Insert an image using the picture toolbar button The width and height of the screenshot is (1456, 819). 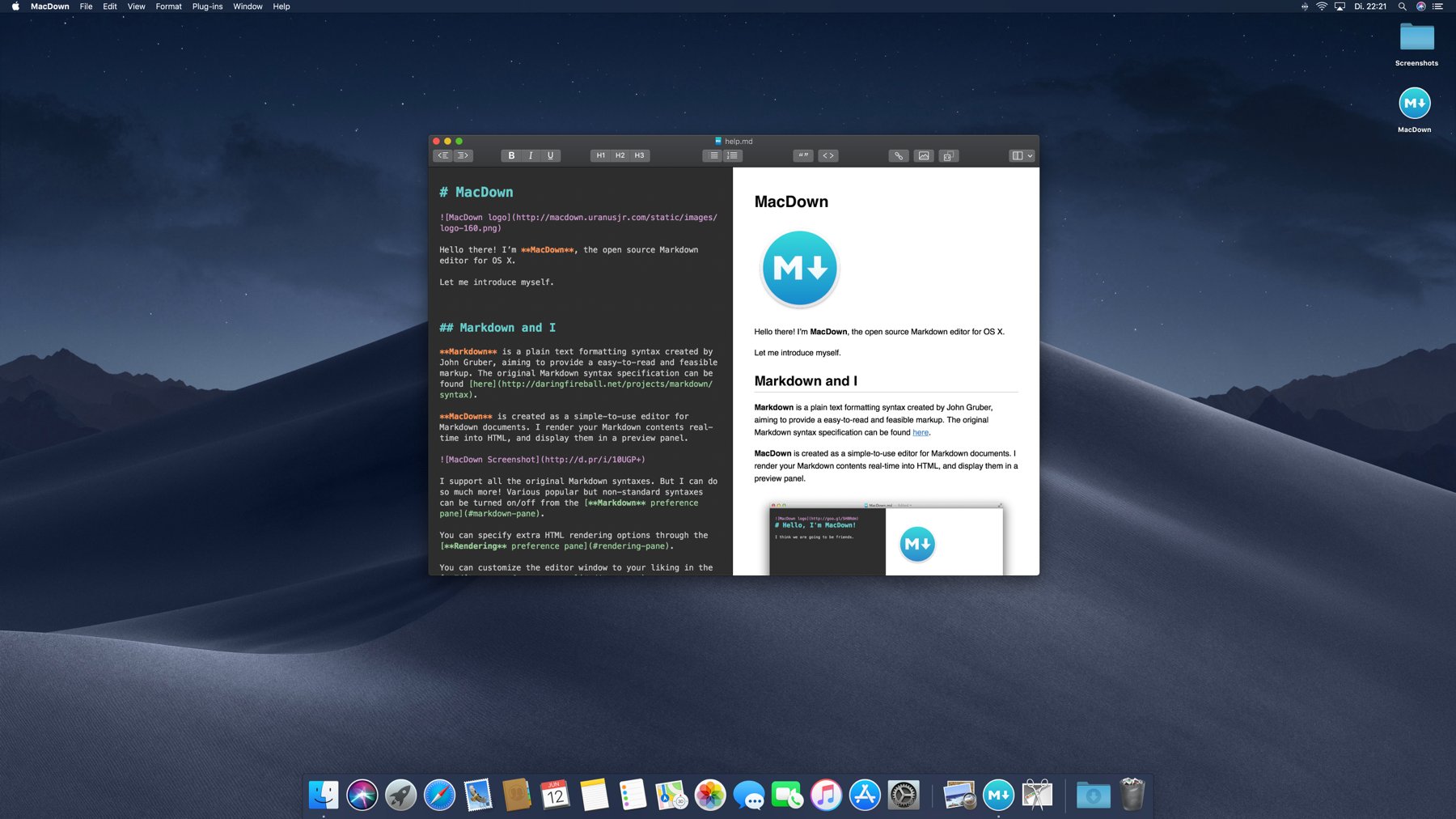click(924, 155)
